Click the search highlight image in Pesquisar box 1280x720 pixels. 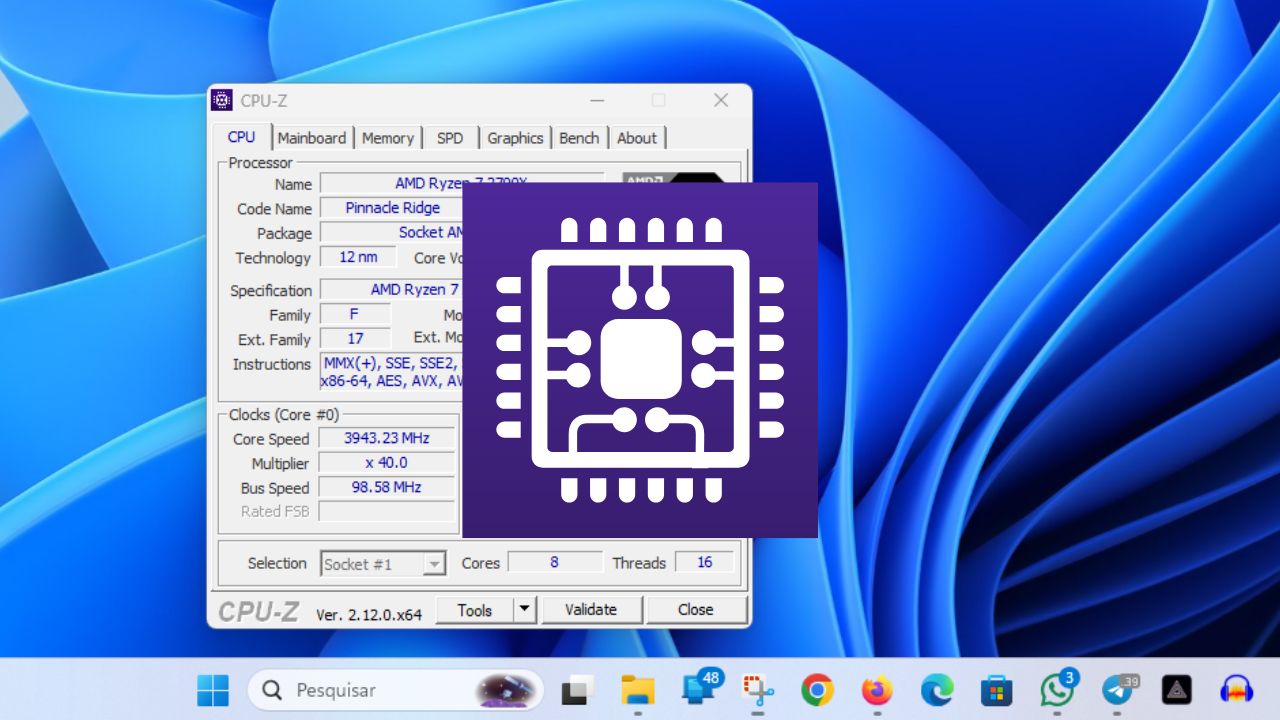(507, 690)
